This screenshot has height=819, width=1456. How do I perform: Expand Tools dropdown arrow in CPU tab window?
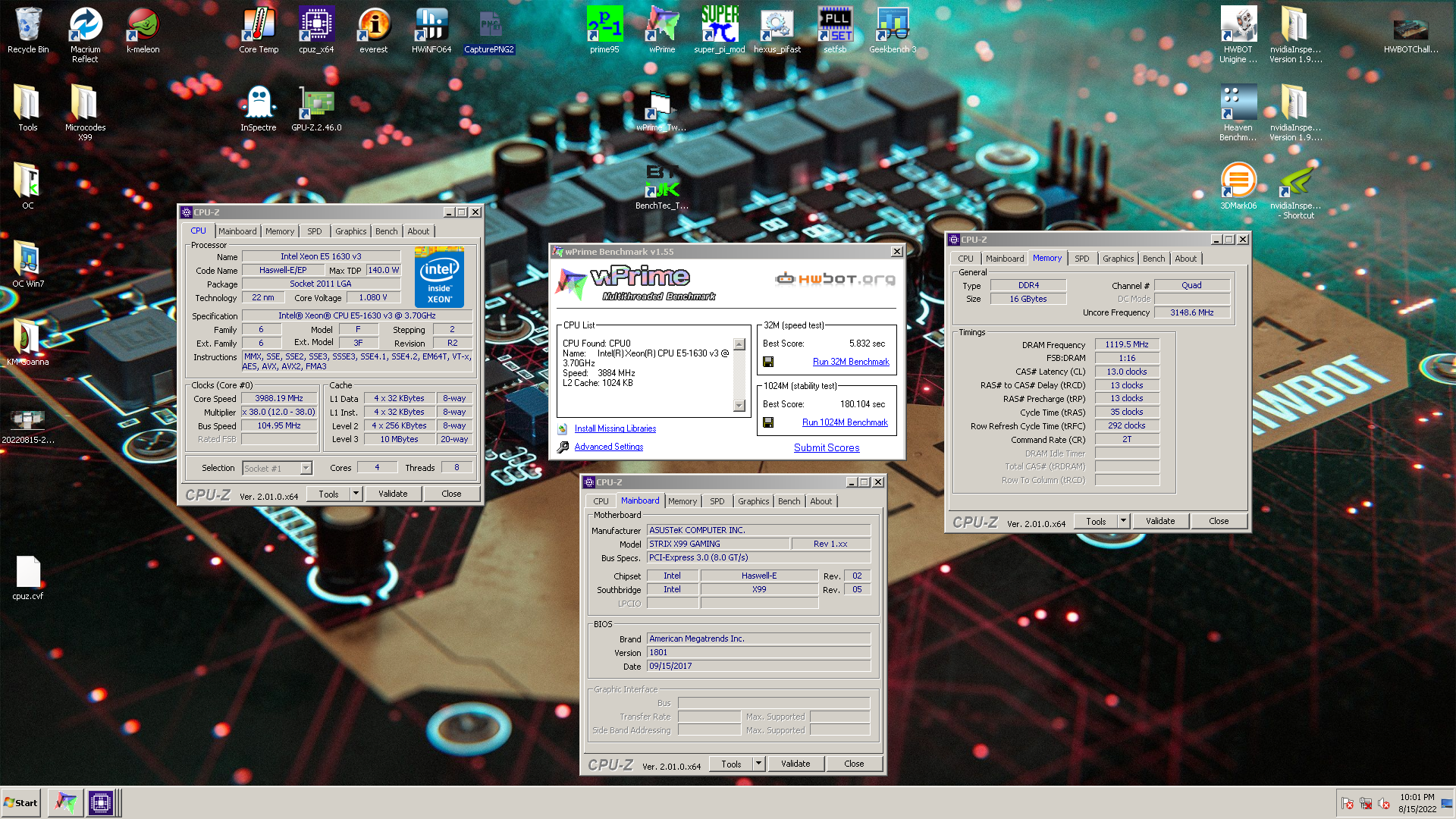(x=356, y=494)
